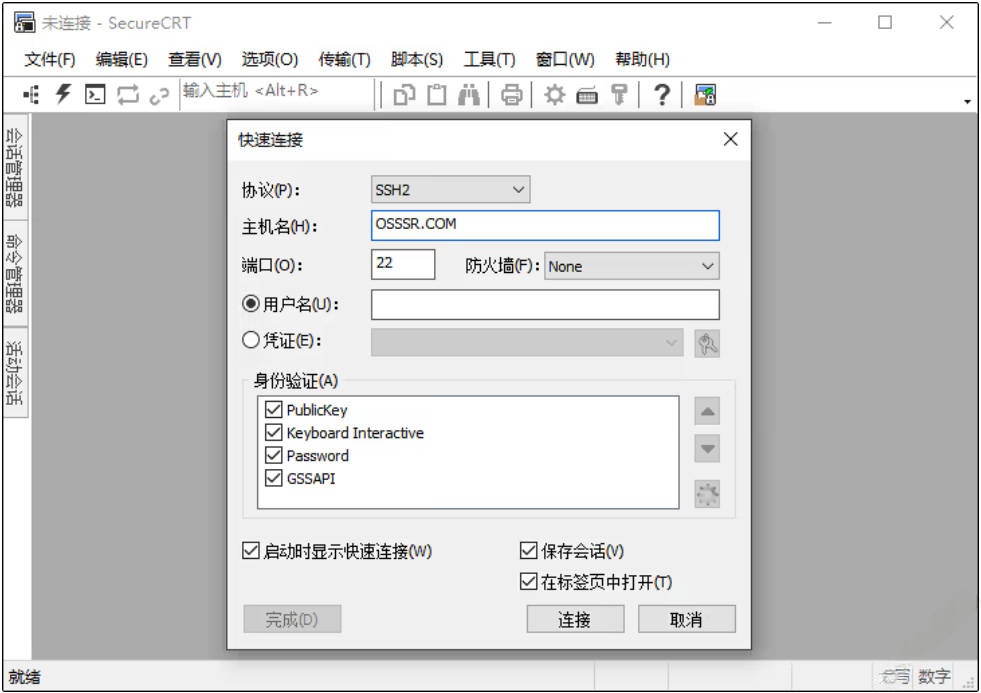Click the Copy toolbar icon
The width and height of the screenshot is (981, 693).
[404, 95]
